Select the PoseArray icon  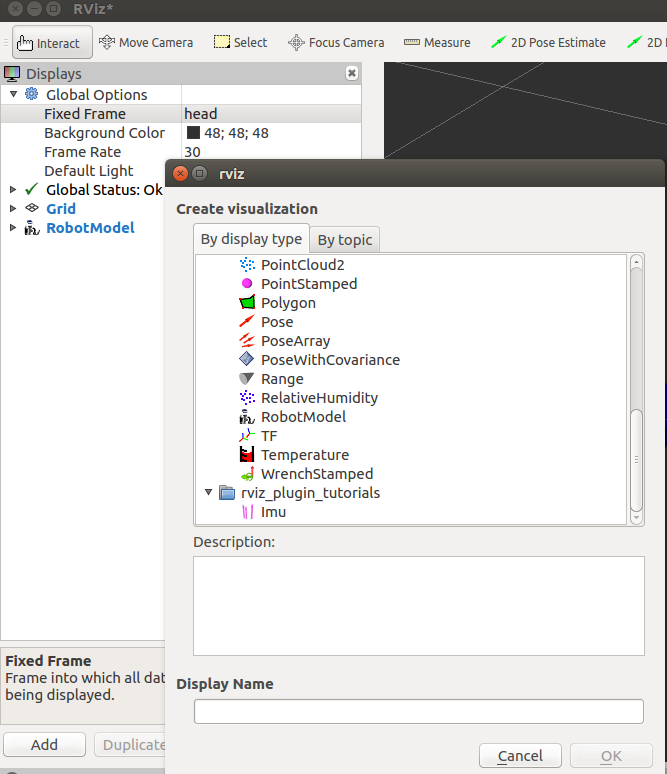tap(247, 341)
